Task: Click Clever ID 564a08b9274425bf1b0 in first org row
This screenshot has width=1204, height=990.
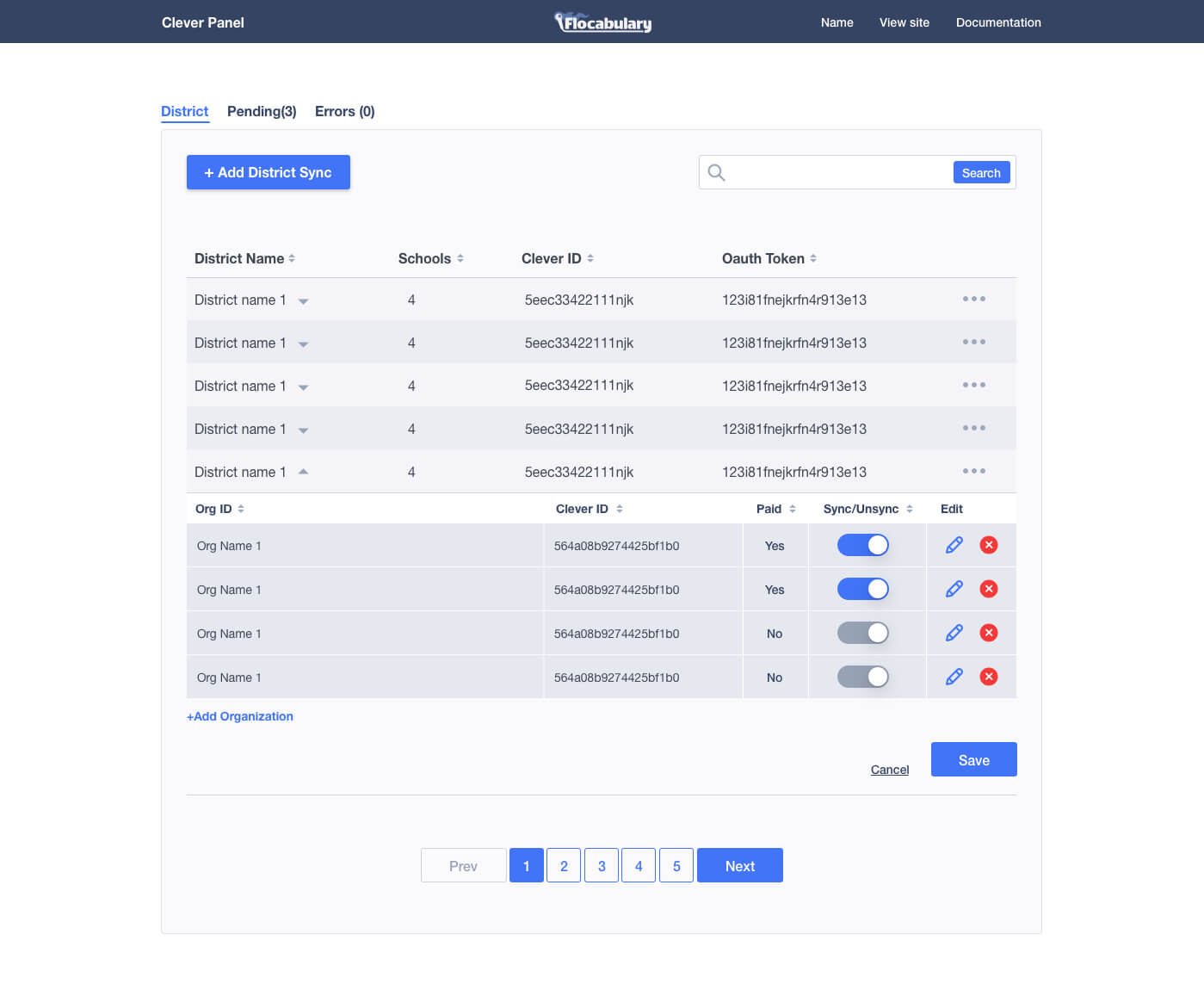Action: 617,546
